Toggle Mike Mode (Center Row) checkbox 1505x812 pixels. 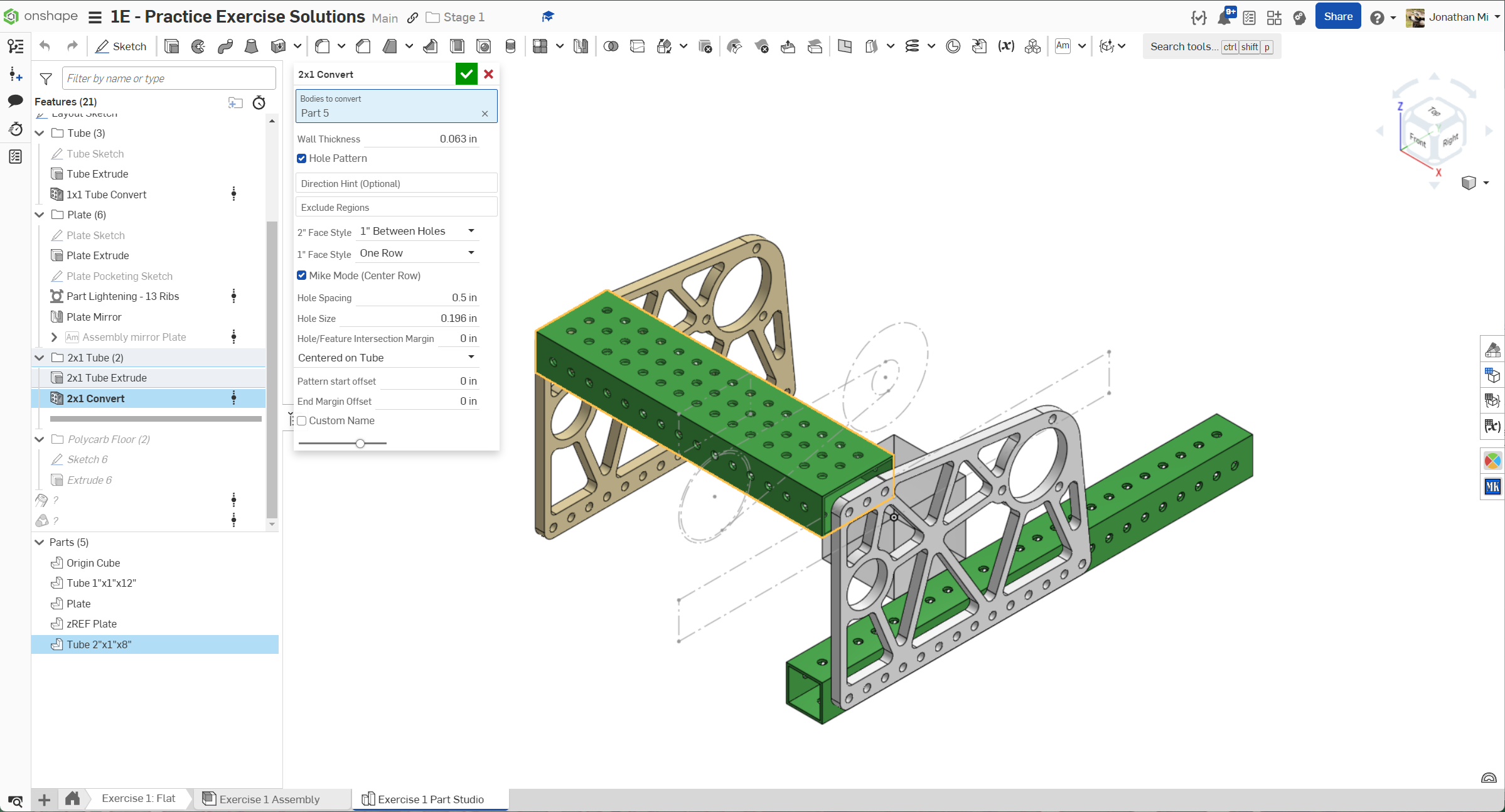(302, 275)
